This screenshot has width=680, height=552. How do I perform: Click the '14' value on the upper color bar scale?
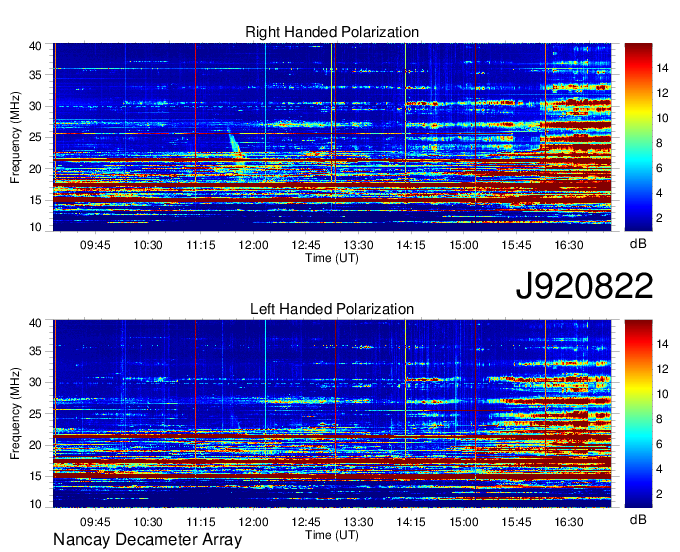662,68
